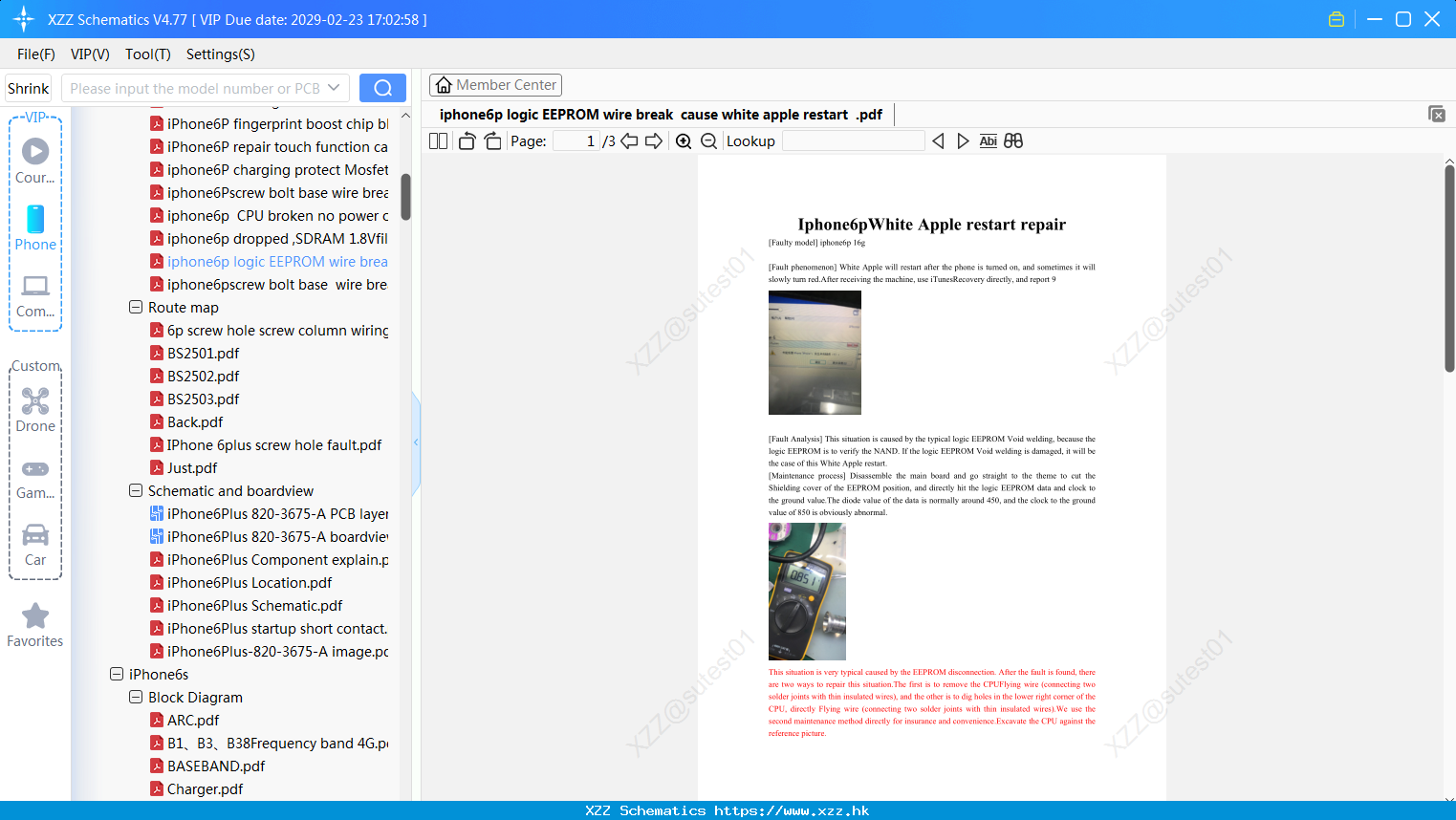Open BS2502.pdf
Viewport: 1456px width, 820px height.
pyautogui.click(x=195, y=376)
